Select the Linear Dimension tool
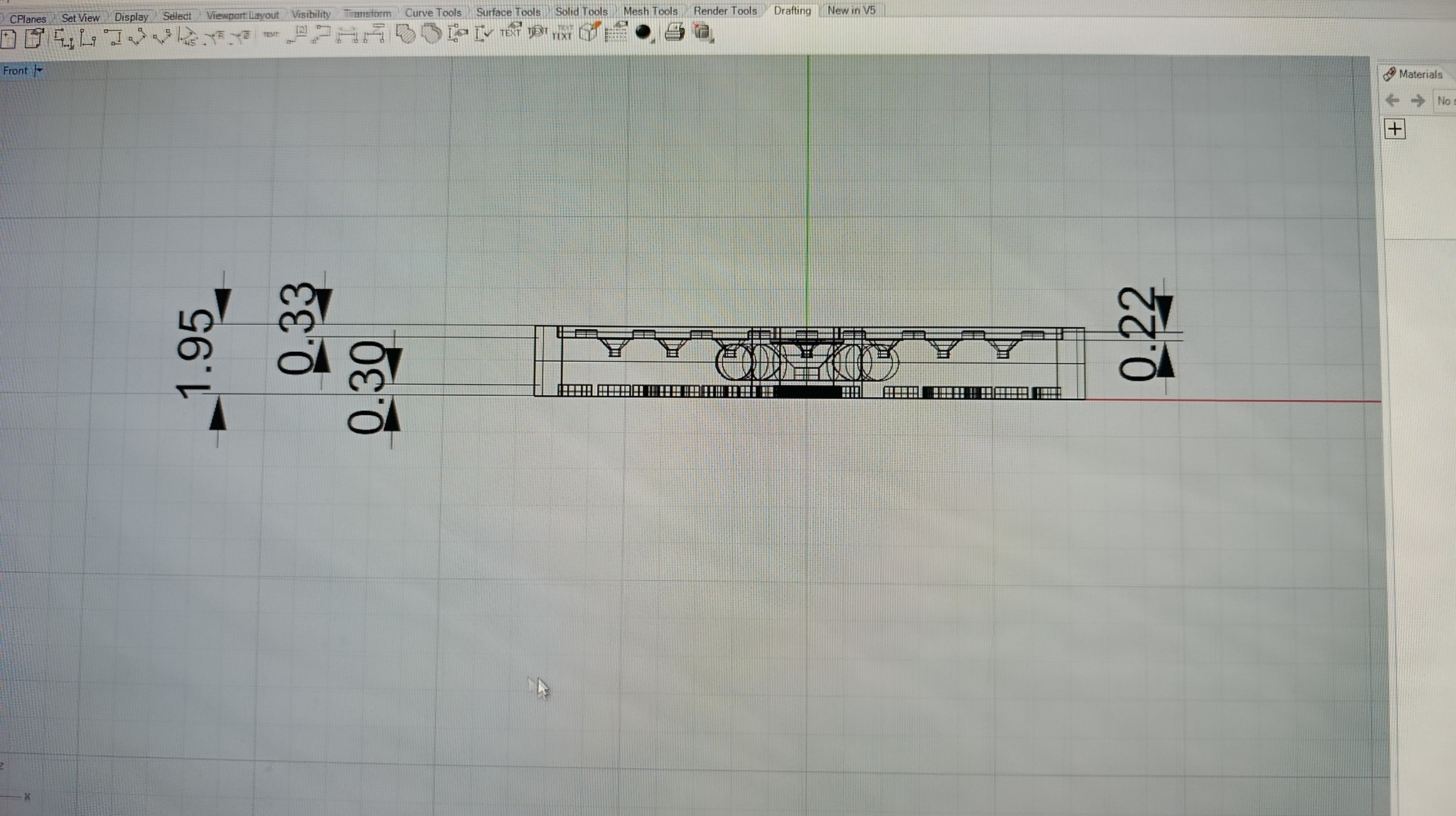1456x816 pixels. pos(63,38)
